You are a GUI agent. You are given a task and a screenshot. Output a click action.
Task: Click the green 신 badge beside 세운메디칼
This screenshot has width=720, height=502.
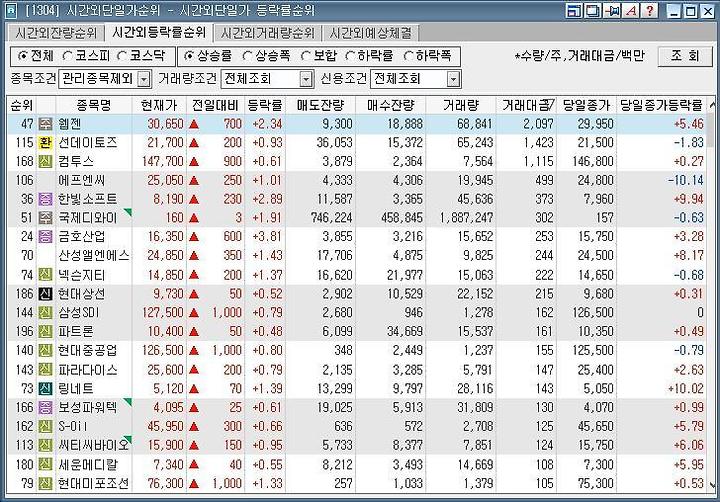[x=45, y=464]
